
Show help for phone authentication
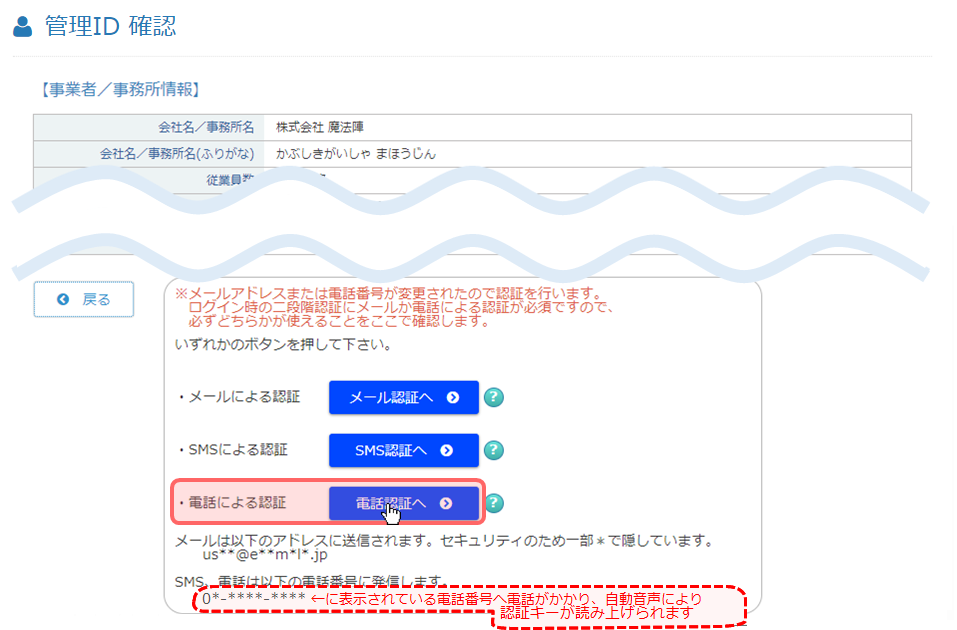tap(494, 503)
